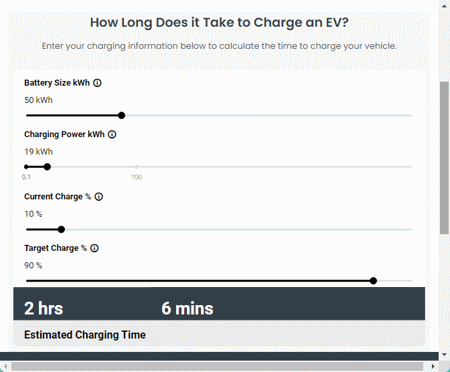
Task: Click the Estimated Charging Time label
Action: click(x=85, y=335)
